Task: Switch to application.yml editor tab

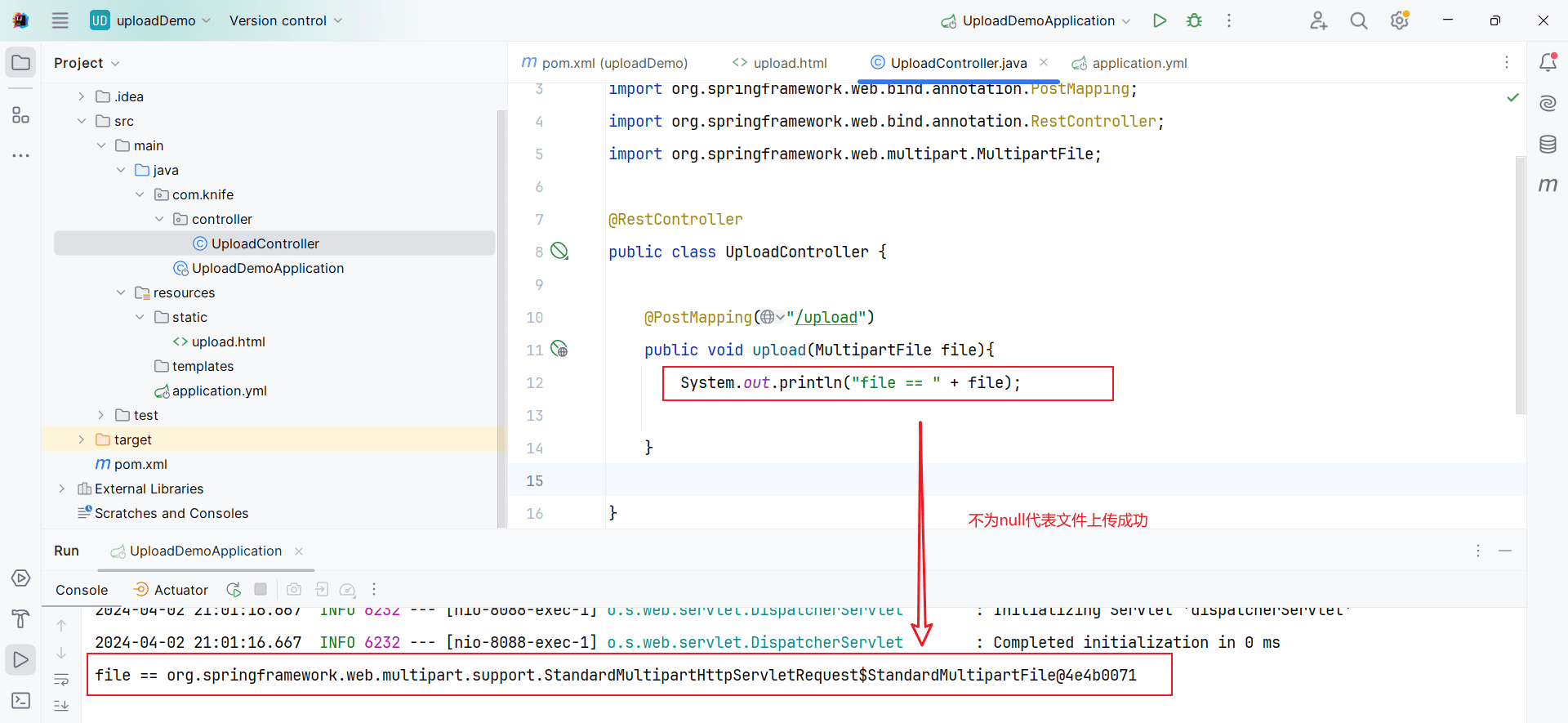Action: click(x=1129, y=63)
